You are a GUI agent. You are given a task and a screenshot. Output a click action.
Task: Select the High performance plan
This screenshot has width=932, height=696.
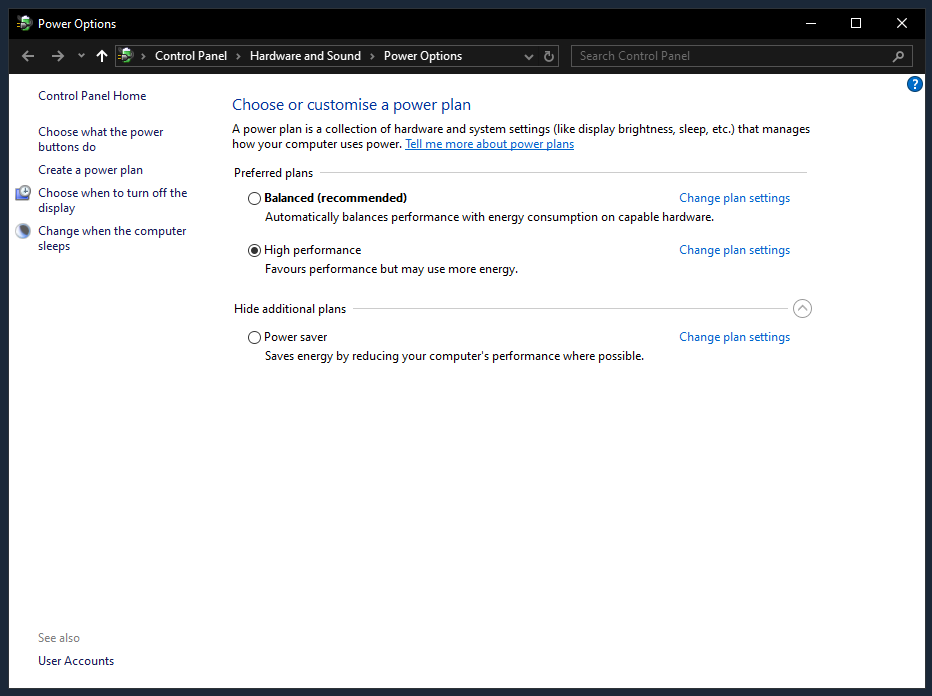[254, 250]
